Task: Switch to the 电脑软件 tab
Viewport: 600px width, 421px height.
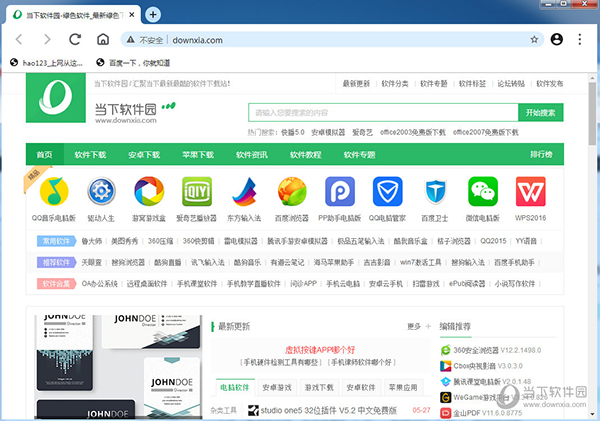Action: pyautogui.click(x=235, y=387)
